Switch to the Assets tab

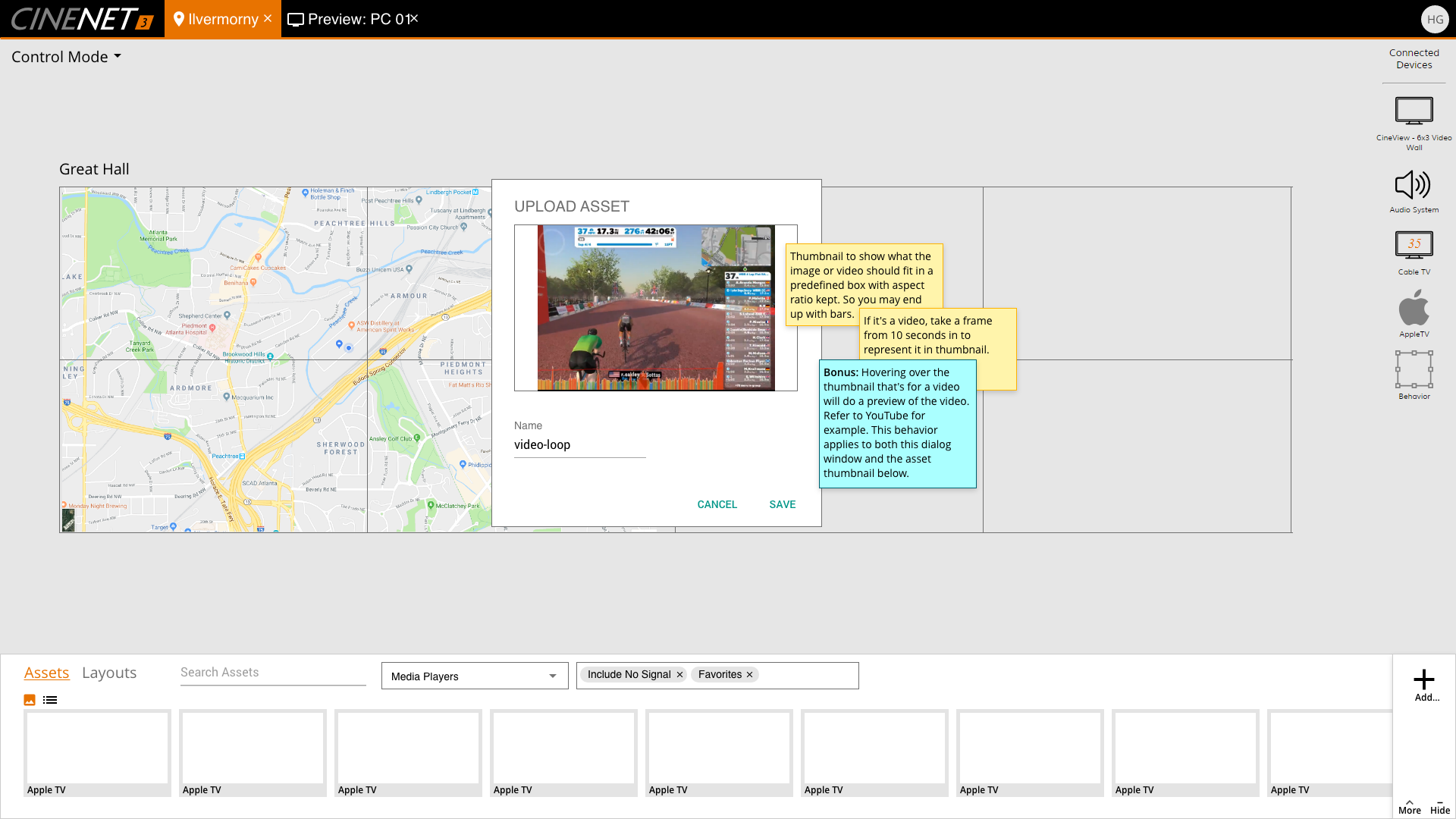(47, 673)
